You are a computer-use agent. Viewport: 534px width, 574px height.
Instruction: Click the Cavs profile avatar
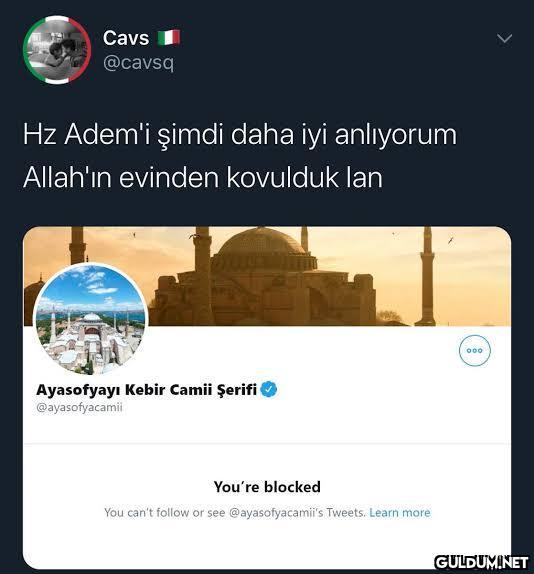[x=57, y=50]
